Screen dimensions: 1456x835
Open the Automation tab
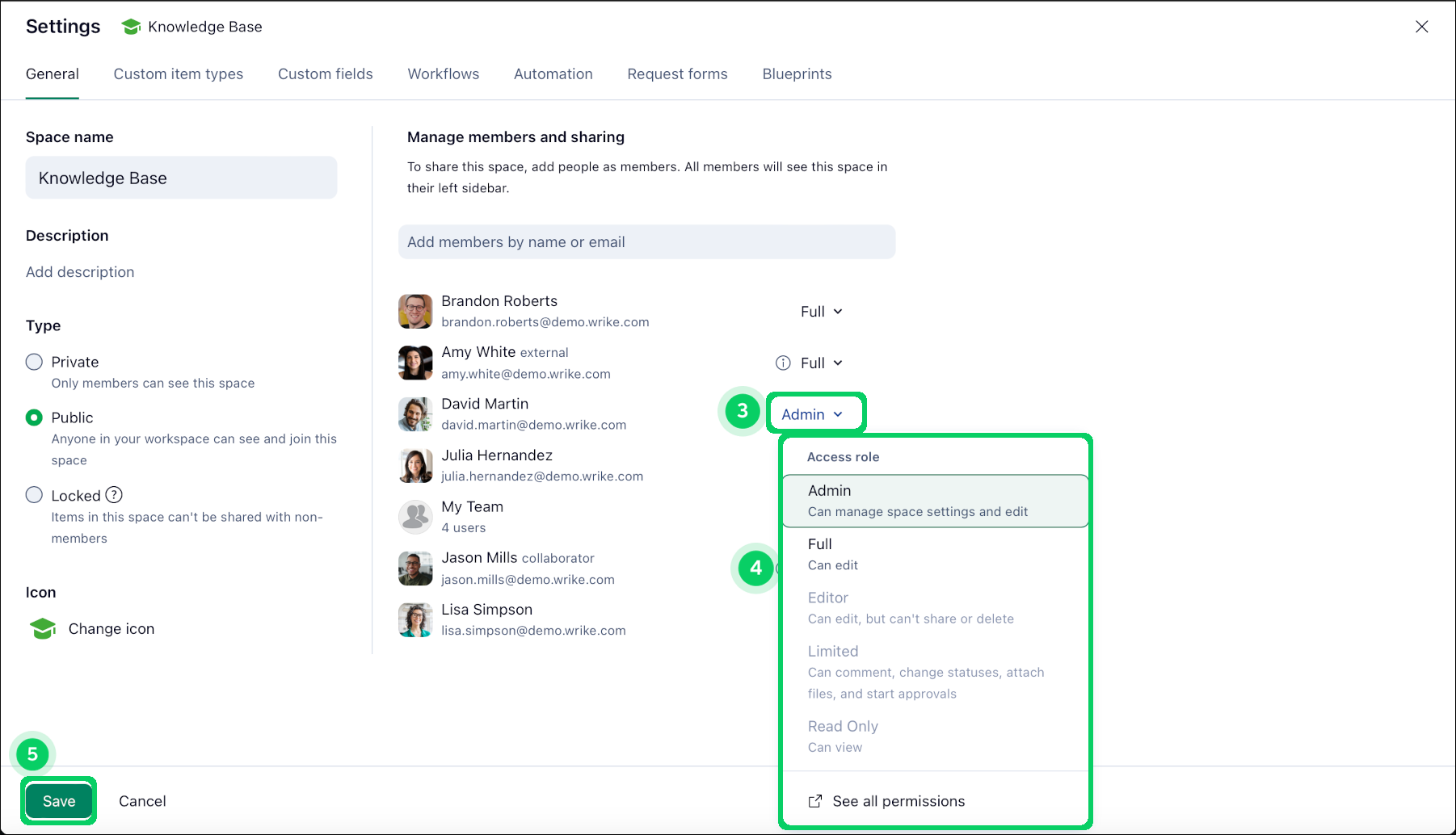[553, 74]
